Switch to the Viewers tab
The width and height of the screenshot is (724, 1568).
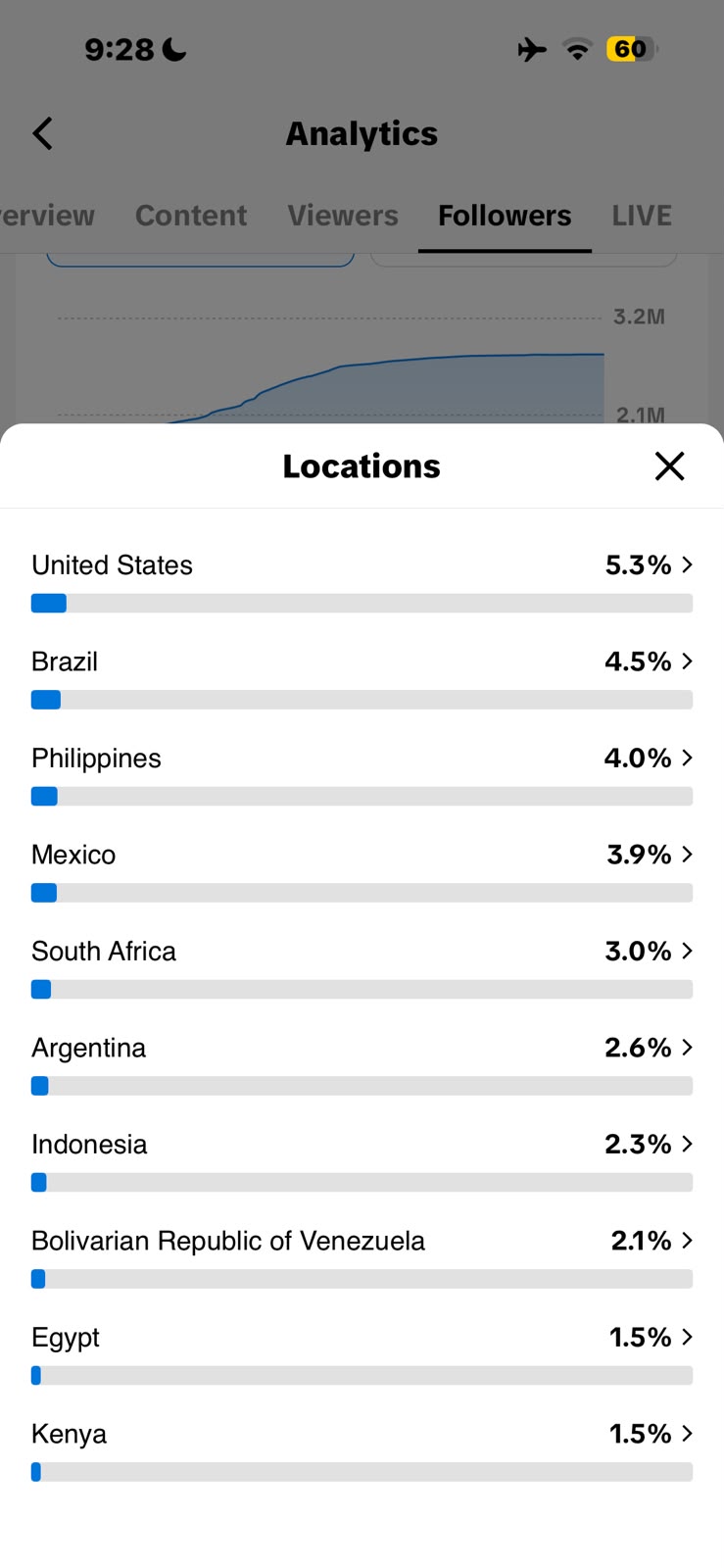(x=343, y=216)
